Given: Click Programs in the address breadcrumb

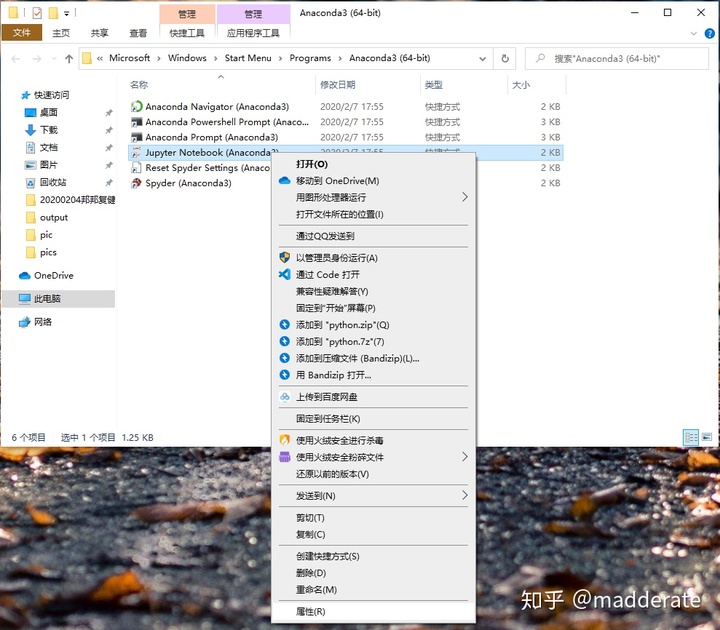Looking at the screenshot, I should click(310, 58).
